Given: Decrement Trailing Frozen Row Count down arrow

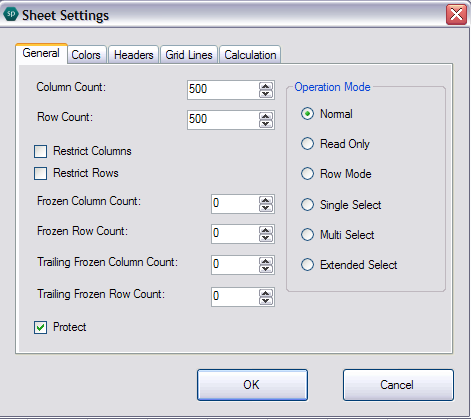Looking at the screenshot, I should (x=266, y=301).
